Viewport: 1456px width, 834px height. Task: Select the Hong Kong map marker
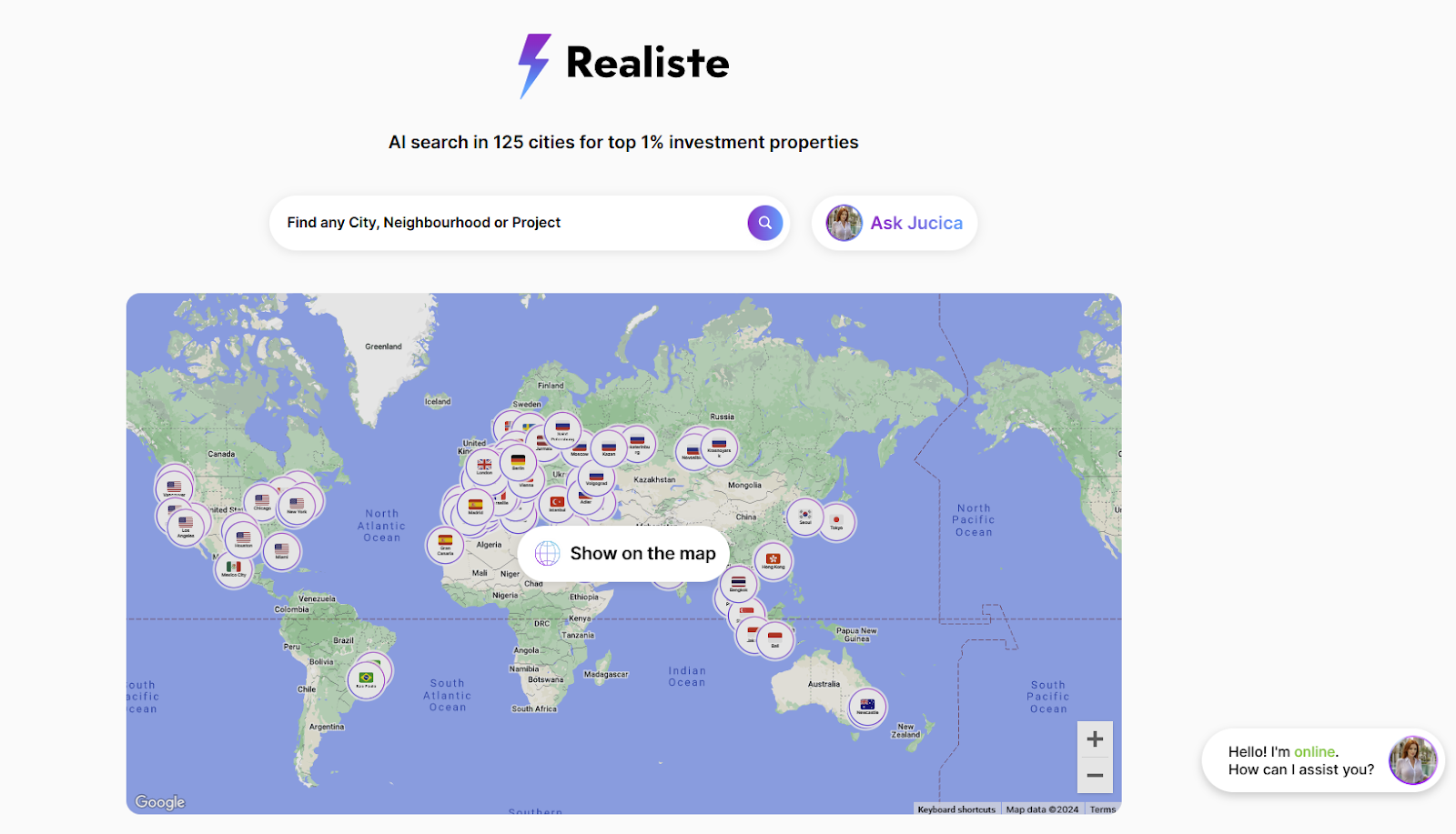click(773, 561)
